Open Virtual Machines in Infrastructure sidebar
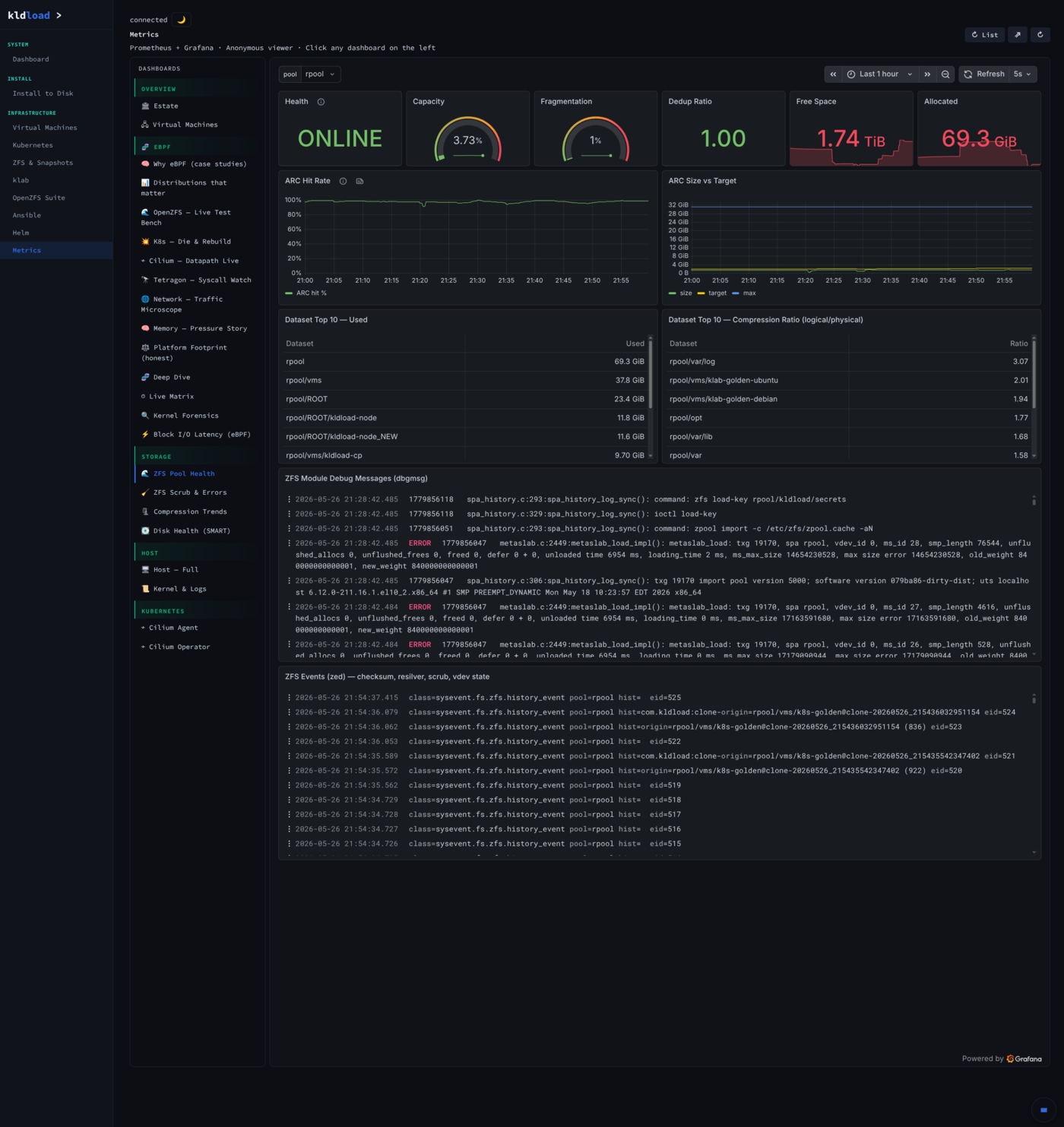This screenshot has width=1064, height=1127. [x=56, y=128]
